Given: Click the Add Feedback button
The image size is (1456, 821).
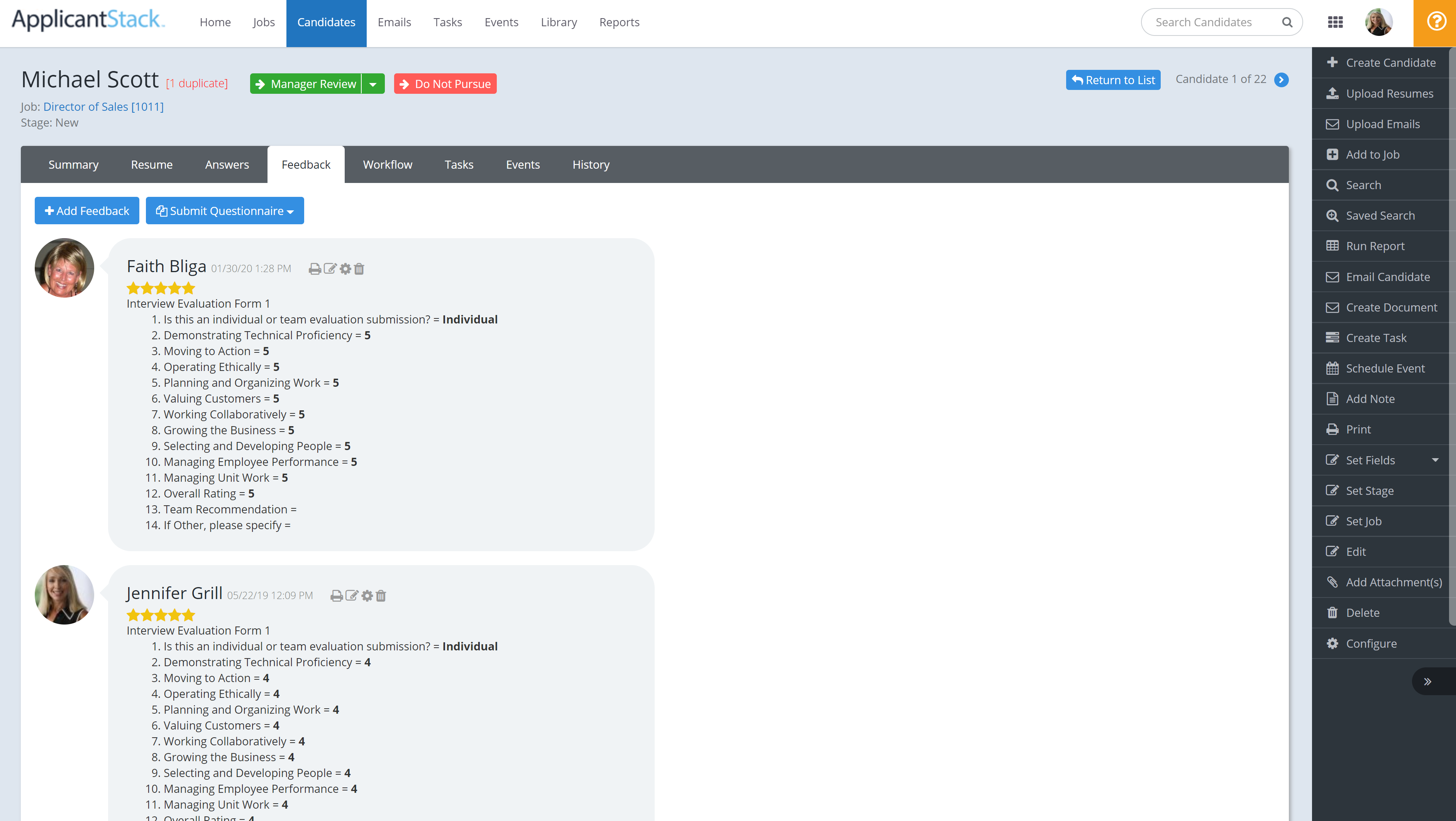Looking at the screenshot, I should tap(87, 211).
